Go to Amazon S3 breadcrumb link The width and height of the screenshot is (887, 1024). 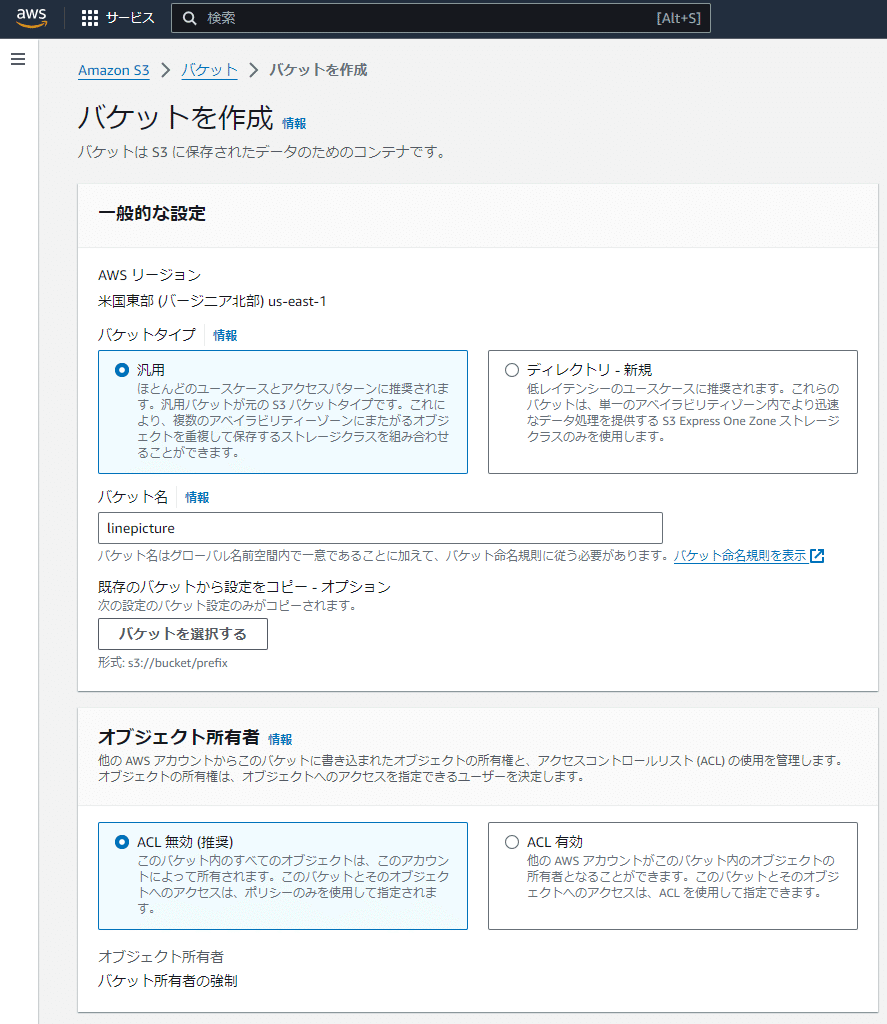click(114, 70)
